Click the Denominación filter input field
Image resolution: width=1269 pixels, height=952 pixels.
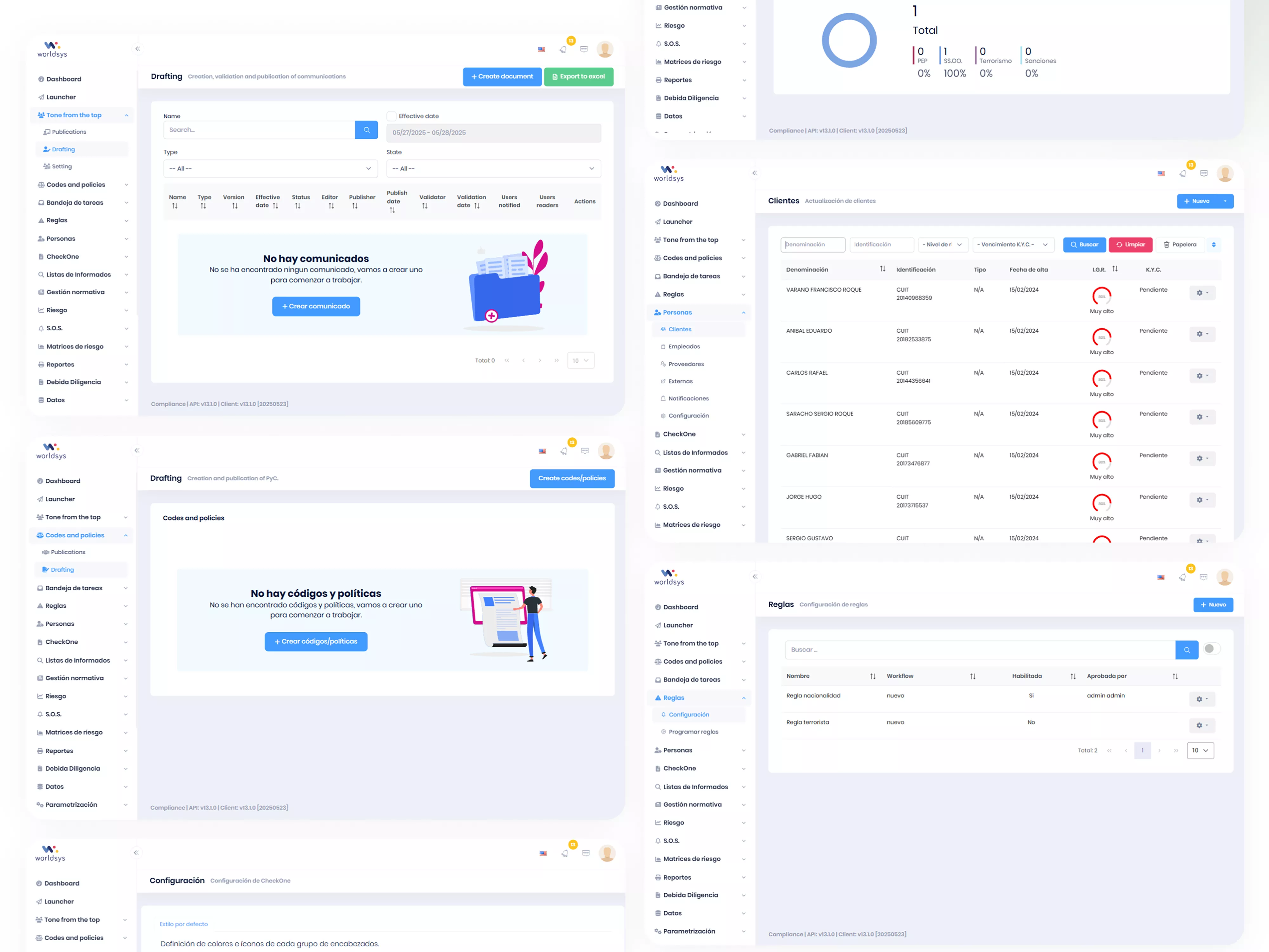pos(812,245)
